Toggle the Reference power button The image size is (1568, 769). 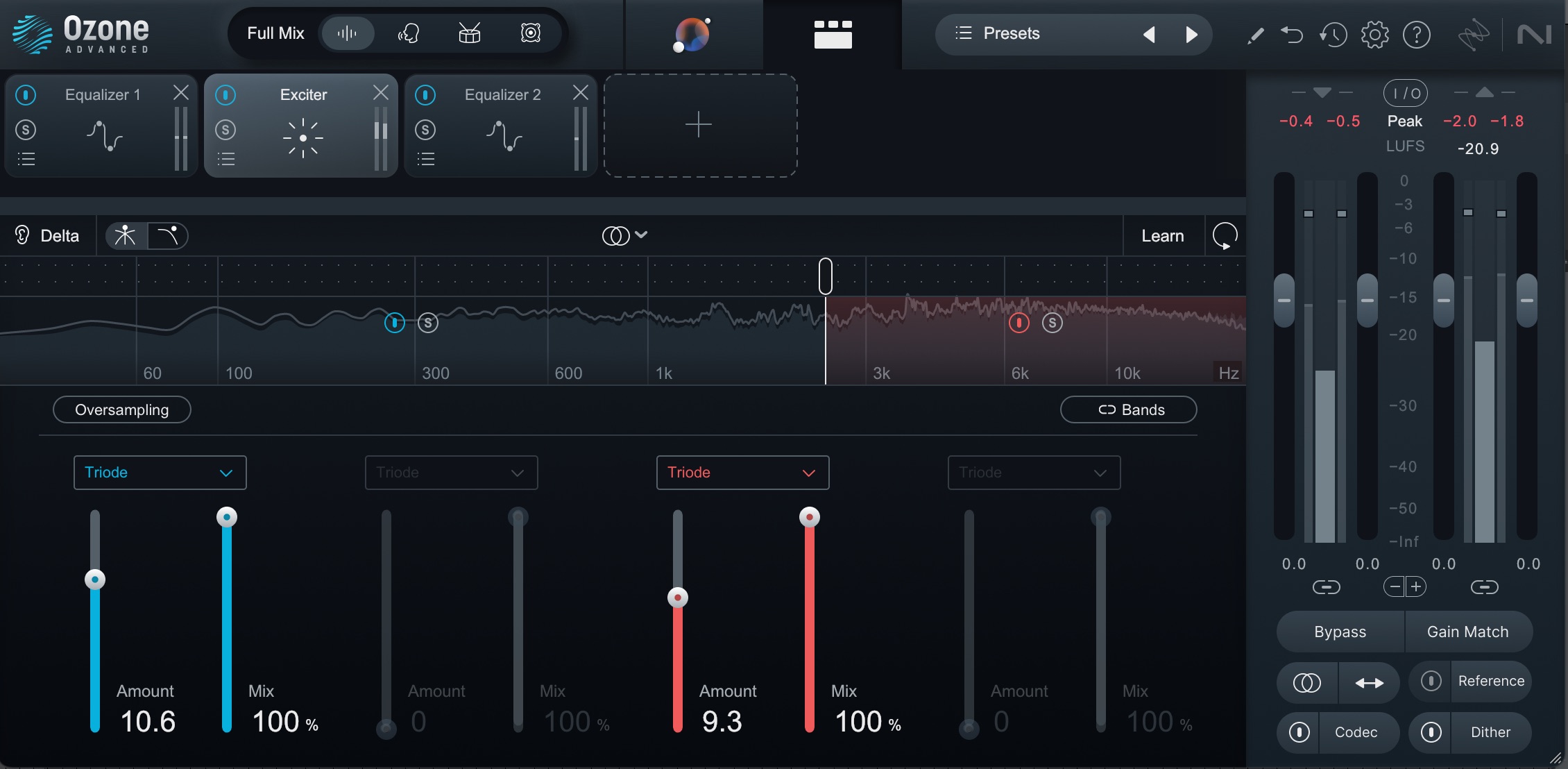tap(1431, 681)
